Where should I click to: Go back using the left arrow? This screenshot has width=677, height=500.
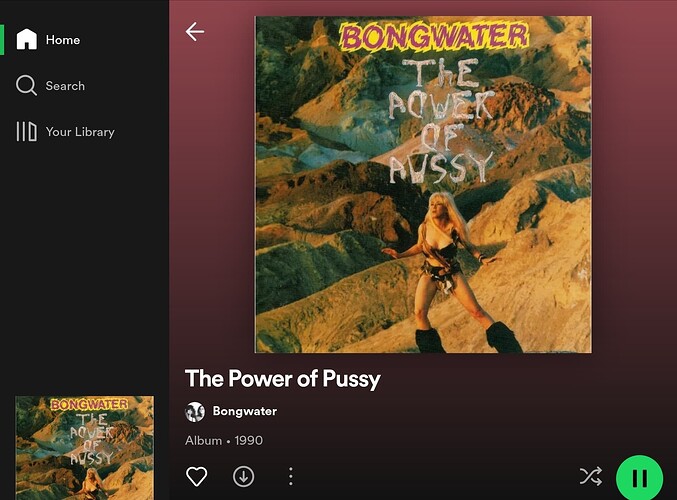(x=195, y=32)
